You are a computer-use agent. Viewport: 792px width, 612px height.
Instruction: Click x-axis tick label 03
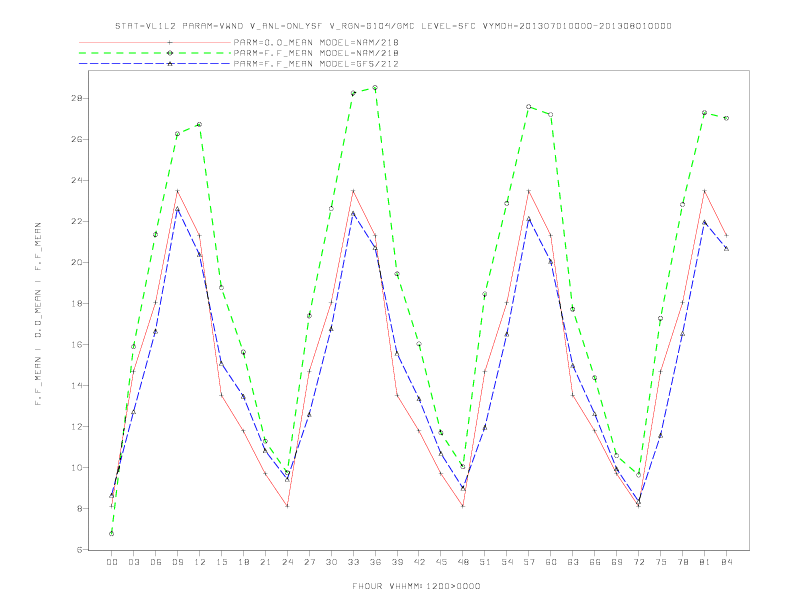point(133,562)
